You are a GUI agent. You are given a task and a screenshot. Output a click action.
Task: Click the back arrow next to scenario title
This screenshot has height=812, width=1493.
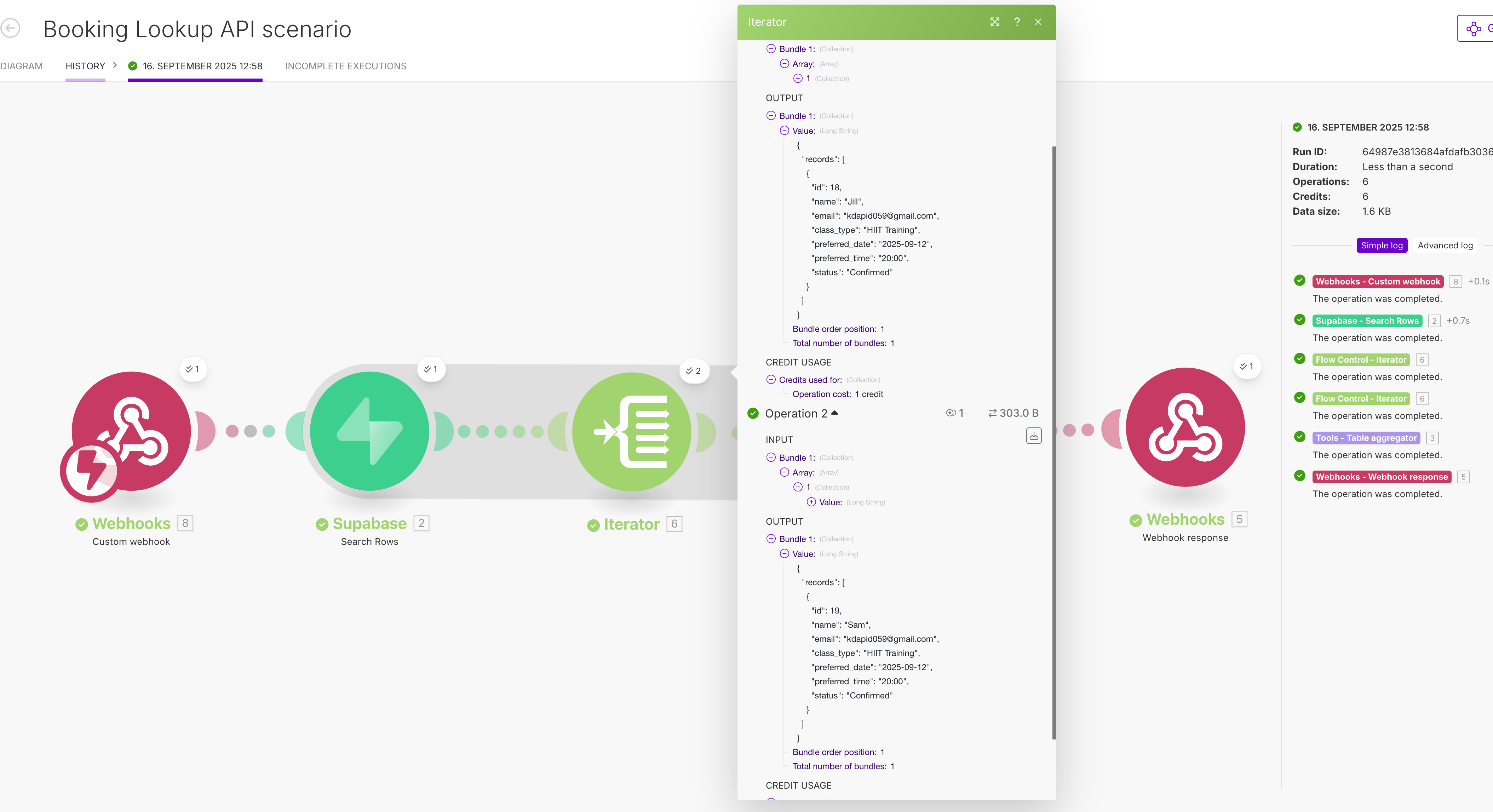10,28
